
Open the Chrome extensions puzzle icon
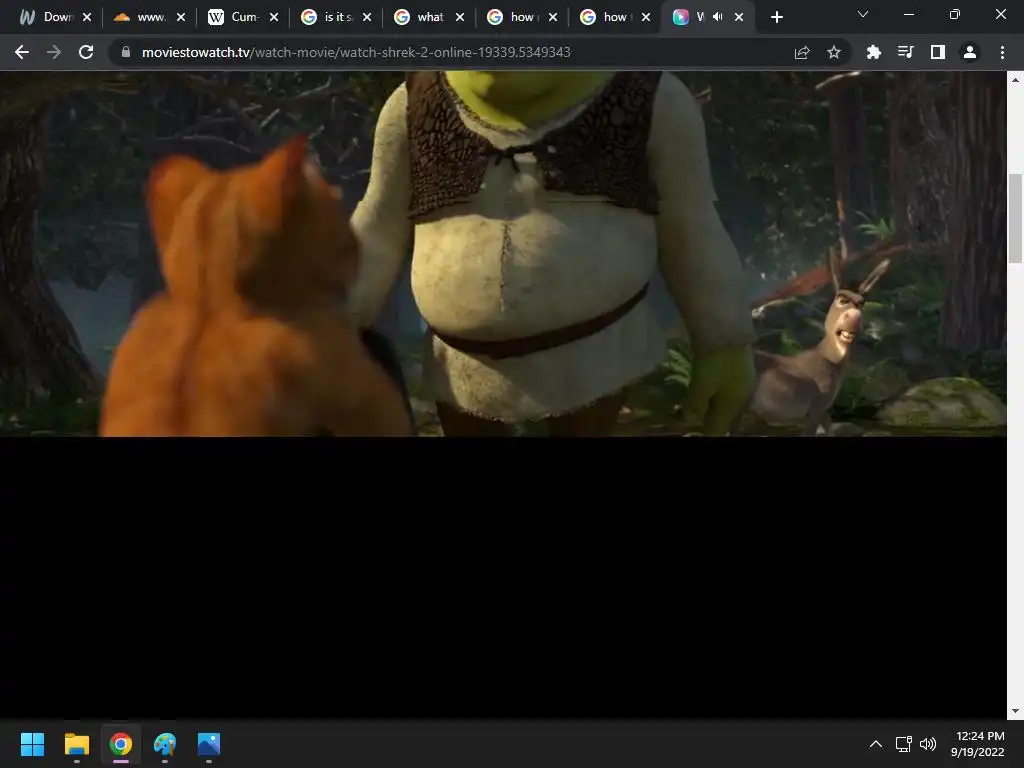873,52
